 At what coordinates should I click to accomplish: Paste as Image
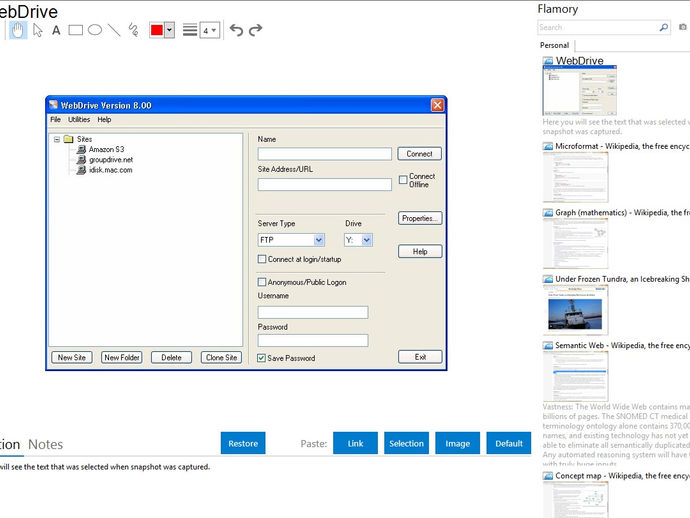click(x=457, y=443)
